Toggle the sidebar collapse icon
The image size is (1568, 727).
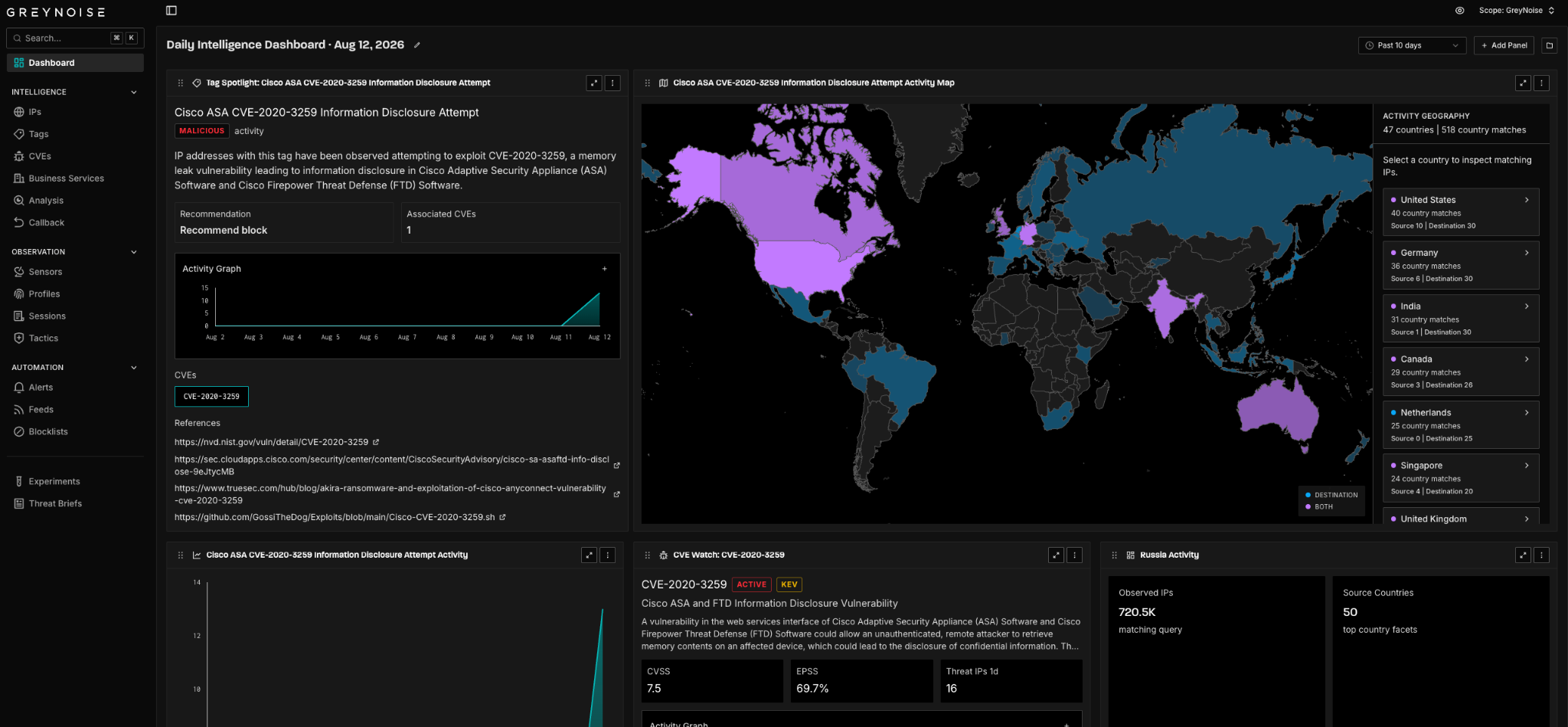(x=171, y=11)
